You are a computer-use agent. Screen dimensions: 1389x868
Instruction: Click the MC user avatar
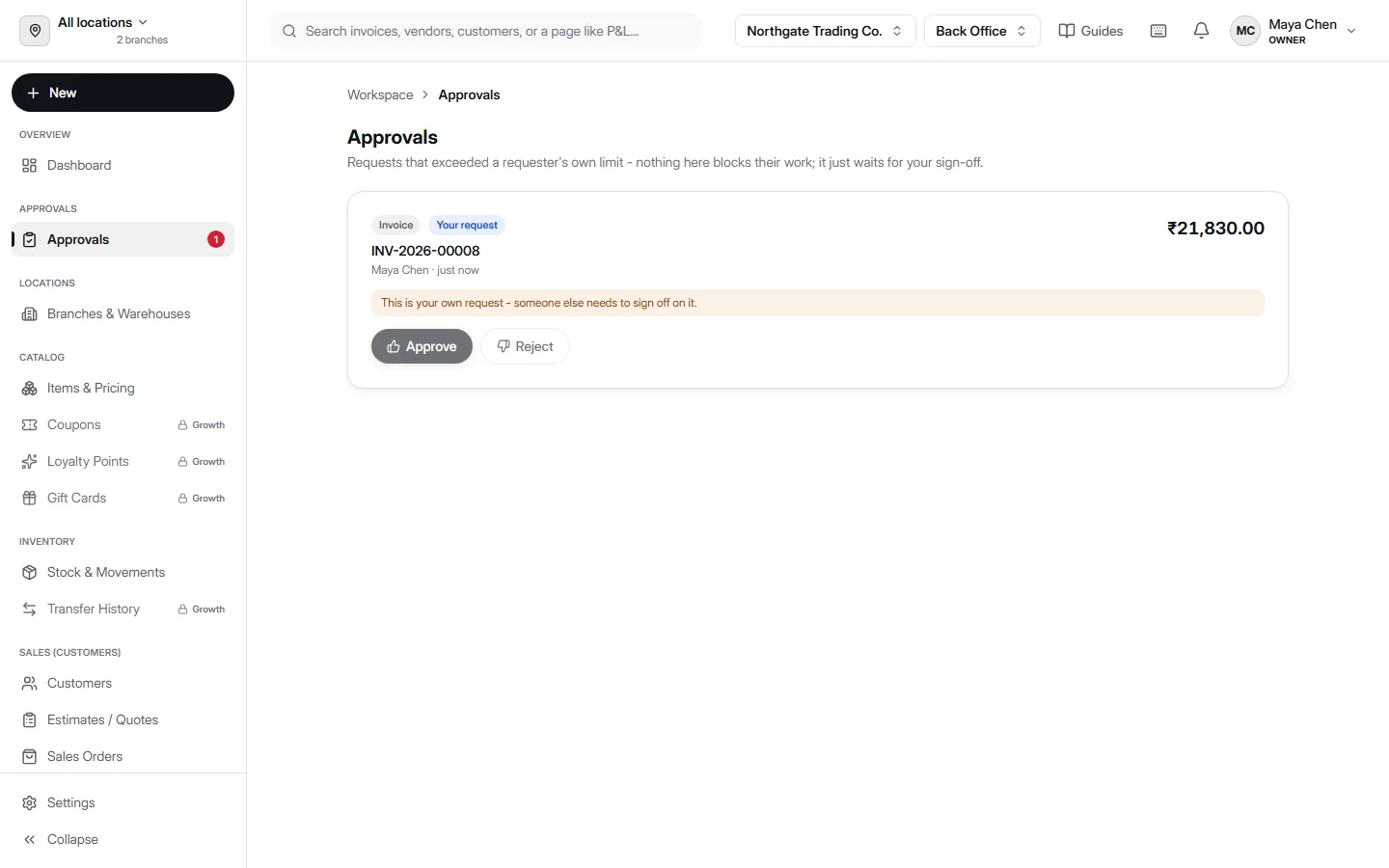pos(1245,31)
